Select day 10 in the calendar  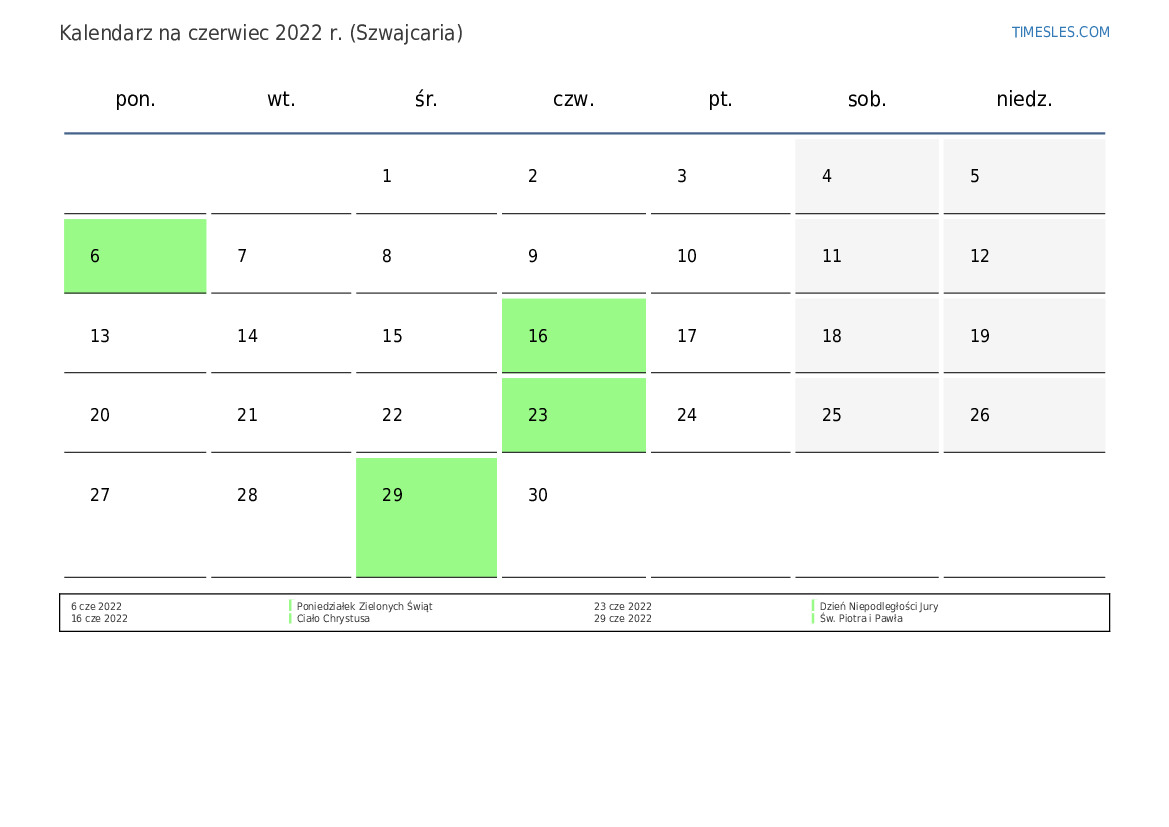click(x=720, y=256)
